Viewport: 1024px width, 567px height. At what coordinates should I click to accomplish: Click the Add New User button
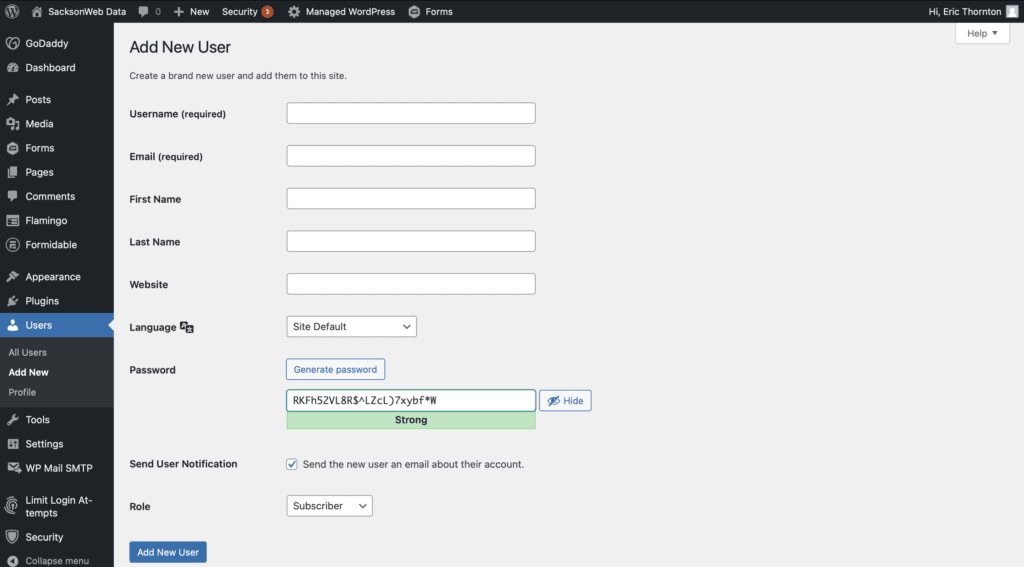[x=168, y=552]
